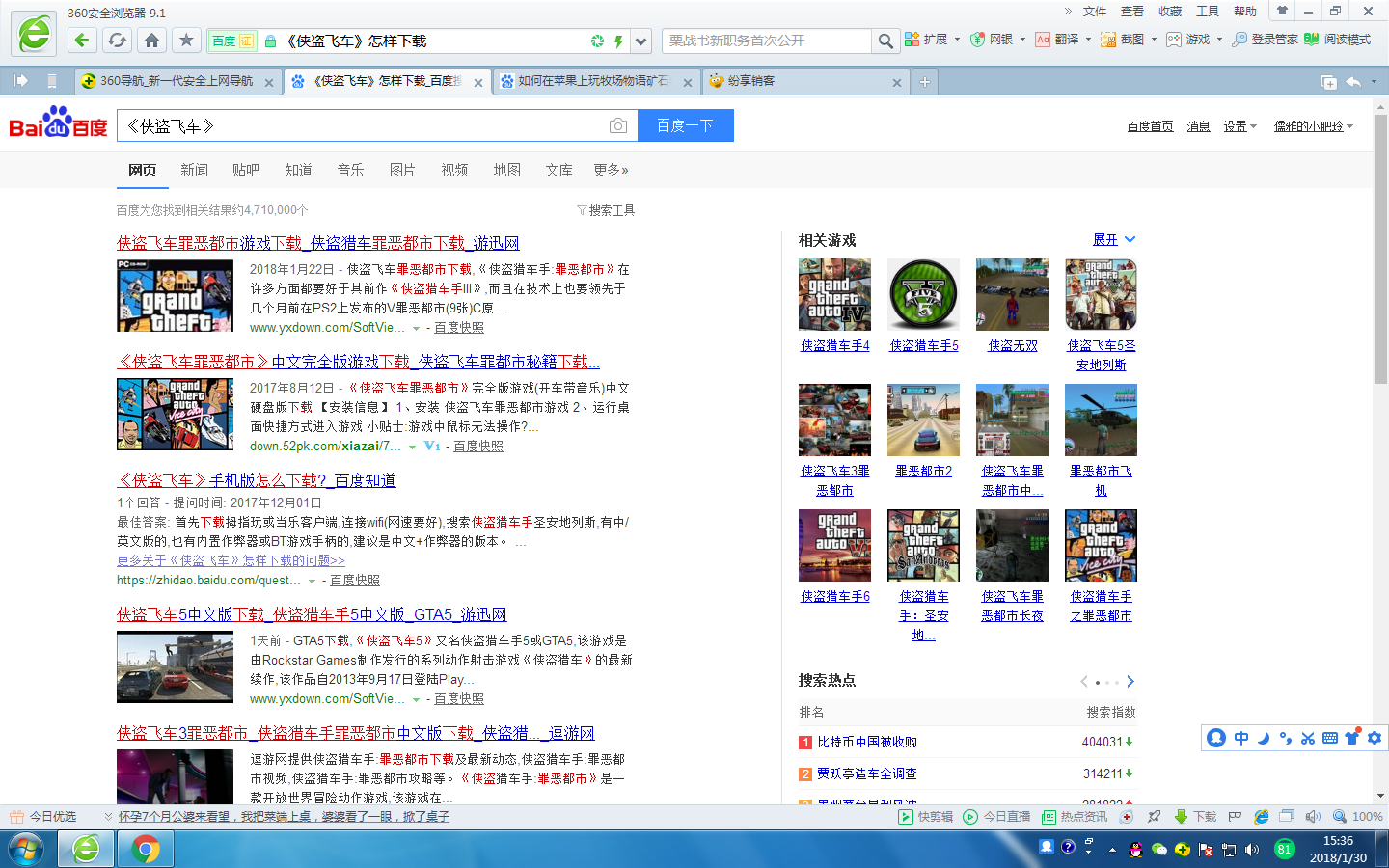Viewport: 1389px width, 868px height.
Task: Click the 截图 screenshot tool
Action: [1123, 40]
